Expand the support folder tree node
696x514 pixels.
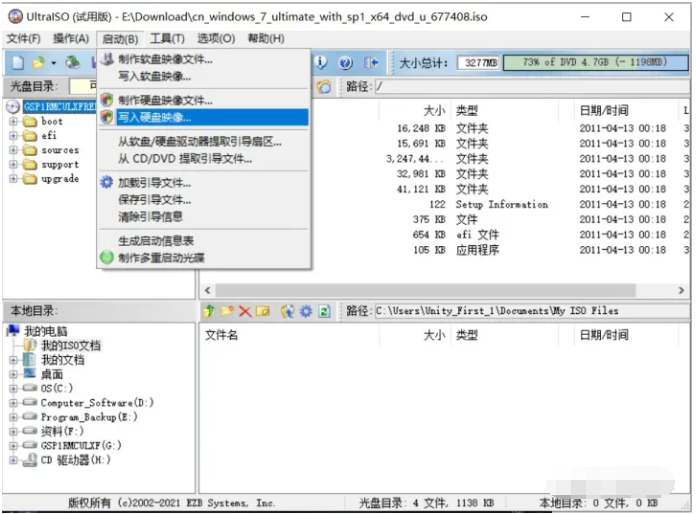coord(13,164)
